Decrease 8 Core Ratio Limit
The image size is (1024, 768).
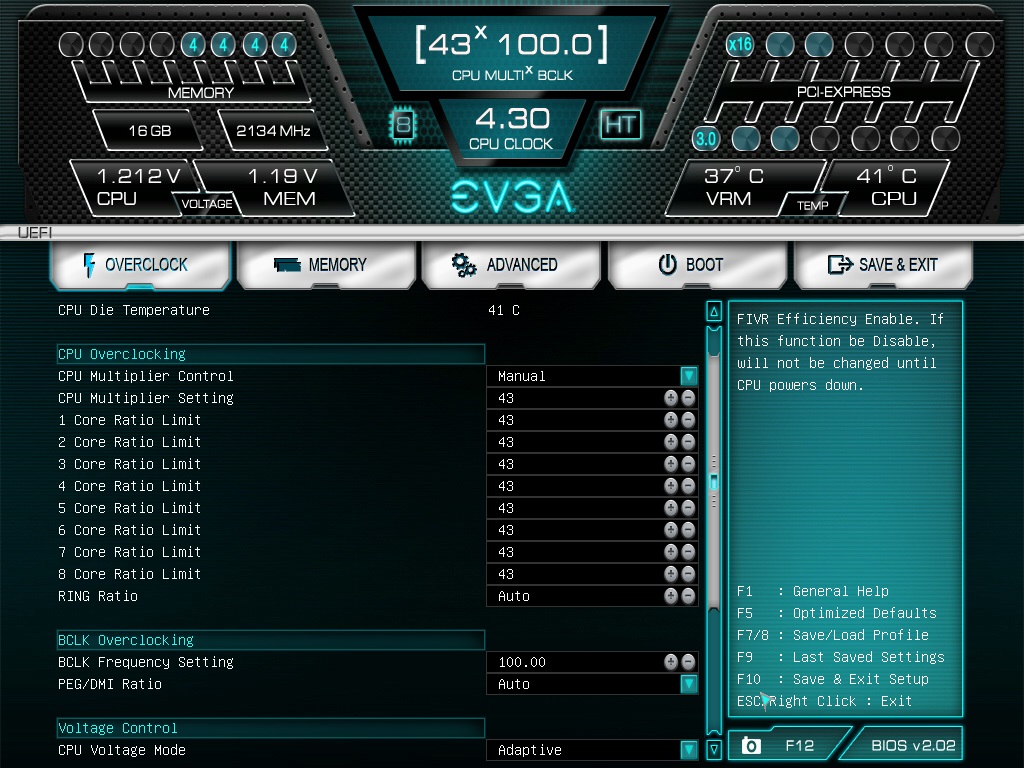(x=688, y=574)
